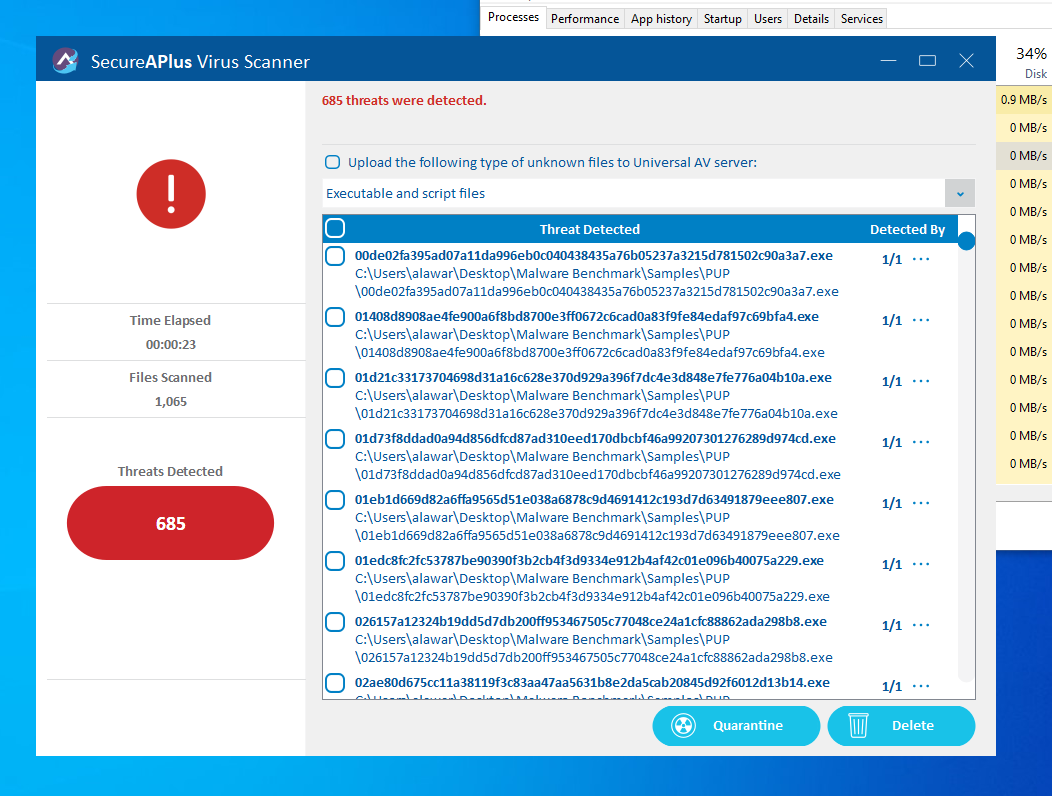Minimize the SecureAPlus Virus Scanner window
Screen dimensions: 1052x796
tap(888, 61)
